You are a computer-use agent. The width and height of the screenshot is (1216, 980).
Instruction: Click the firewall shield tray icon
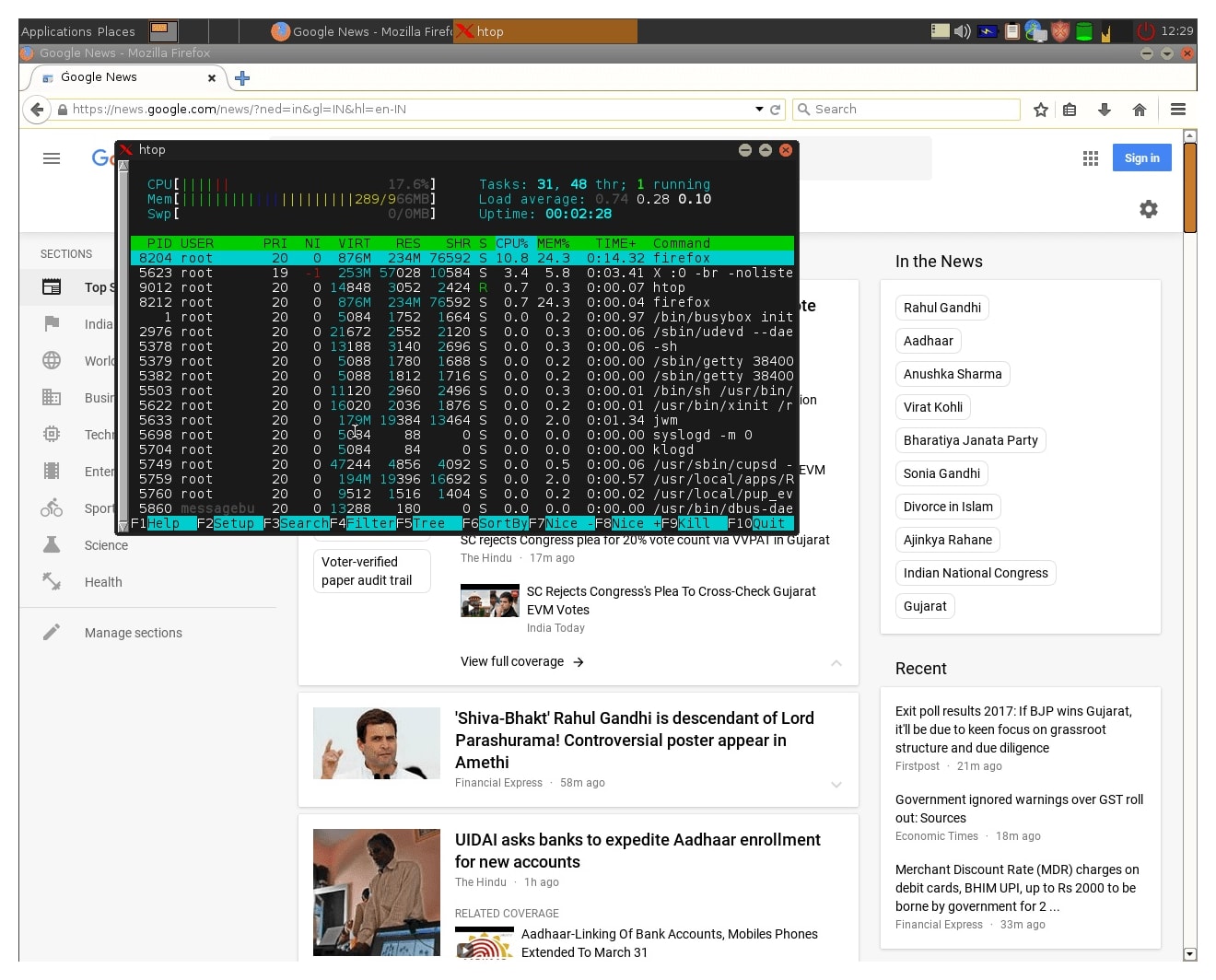(x=1060, y=31)
